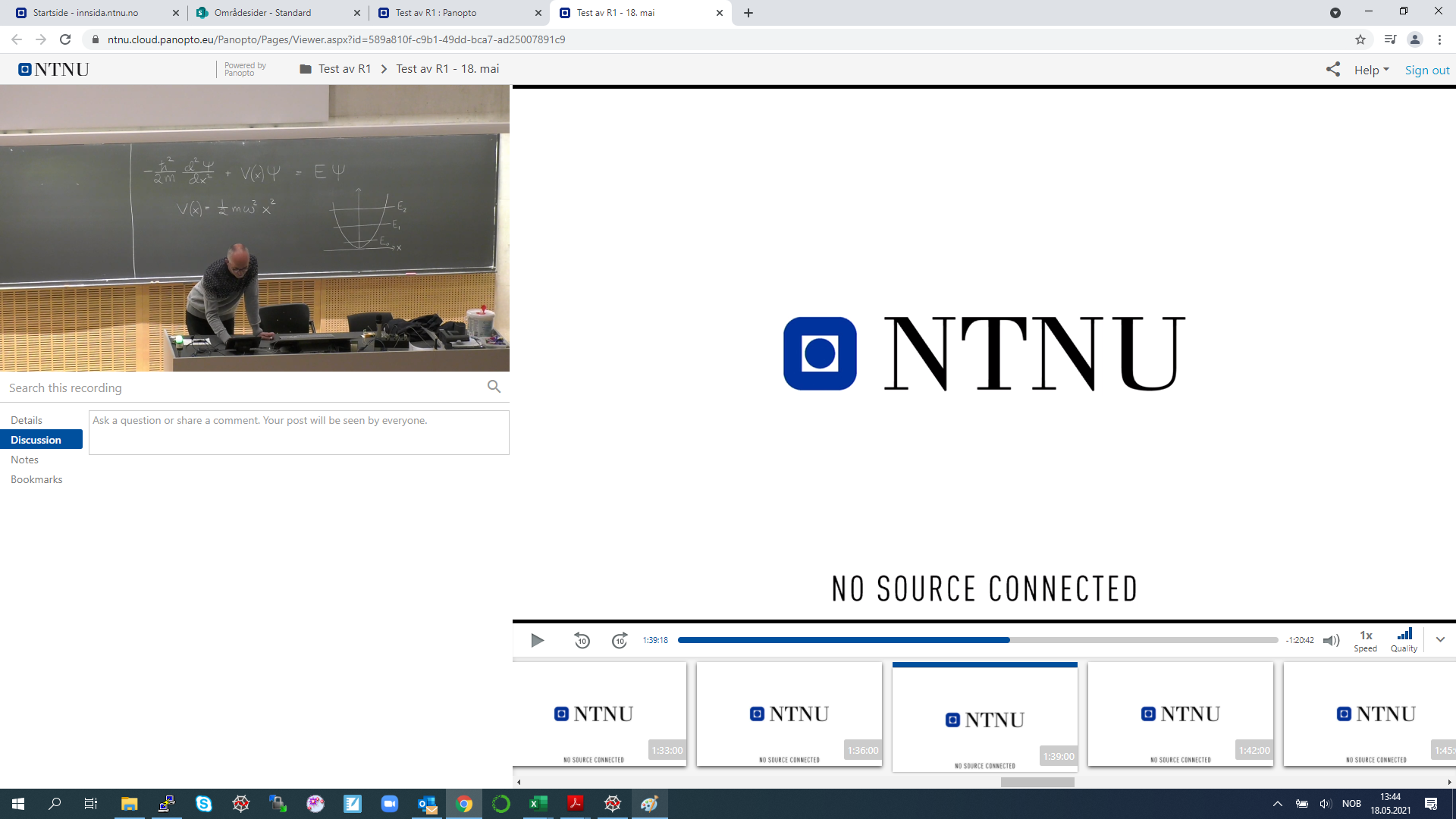Seek on the playback progress bar
This screenshot has height=819, width=1456.
tap(977, 640)
